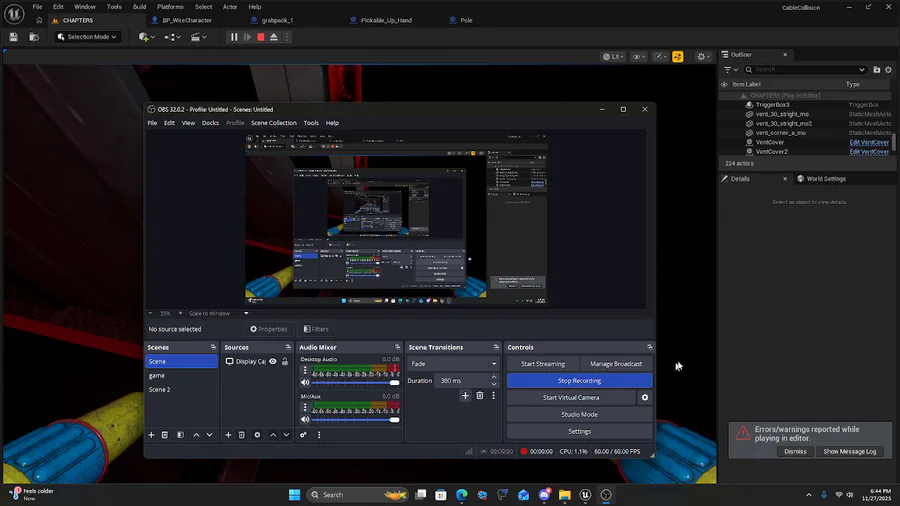Image resolution: width=900 pixels, height=506 pixels.
Task: Open the viewport Show eye dropdown
Action: pos(638,57)
